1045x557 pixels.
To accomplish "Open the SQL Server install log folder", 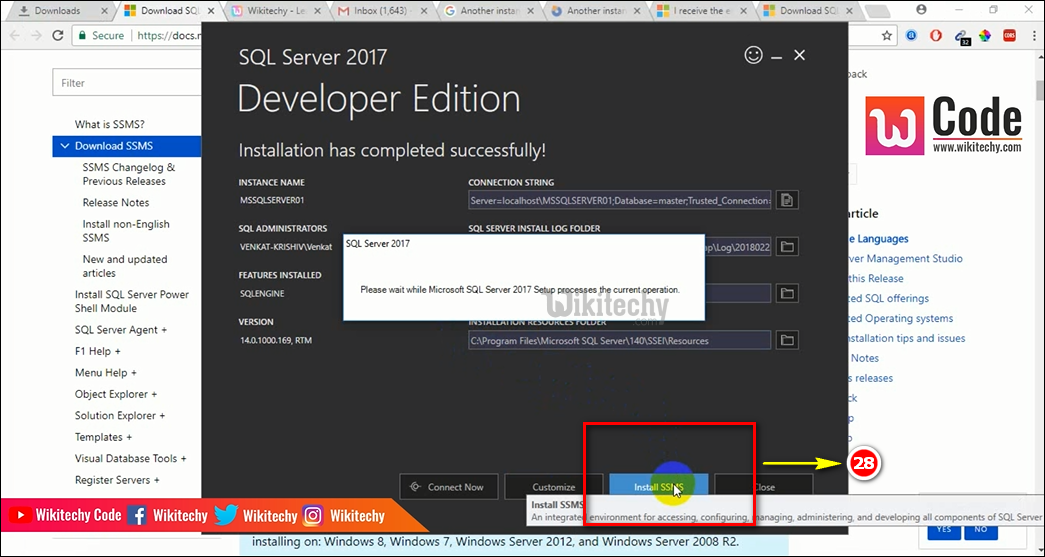I will pos(787,246).
